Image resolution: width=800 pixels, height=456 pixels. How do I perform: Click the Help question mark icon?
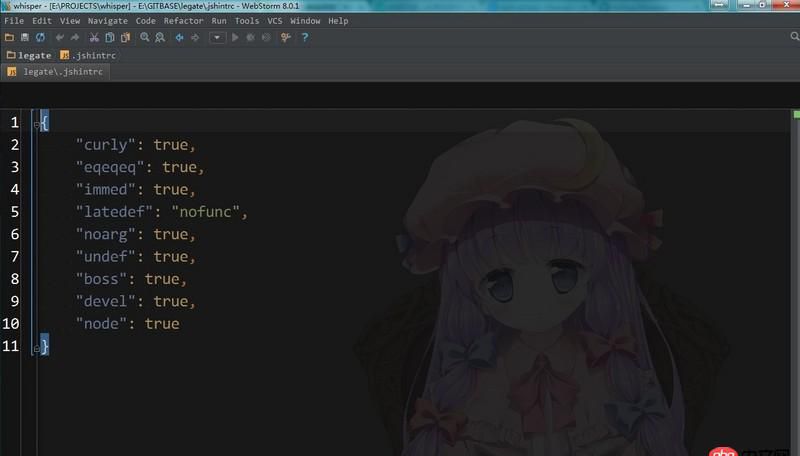305,37
